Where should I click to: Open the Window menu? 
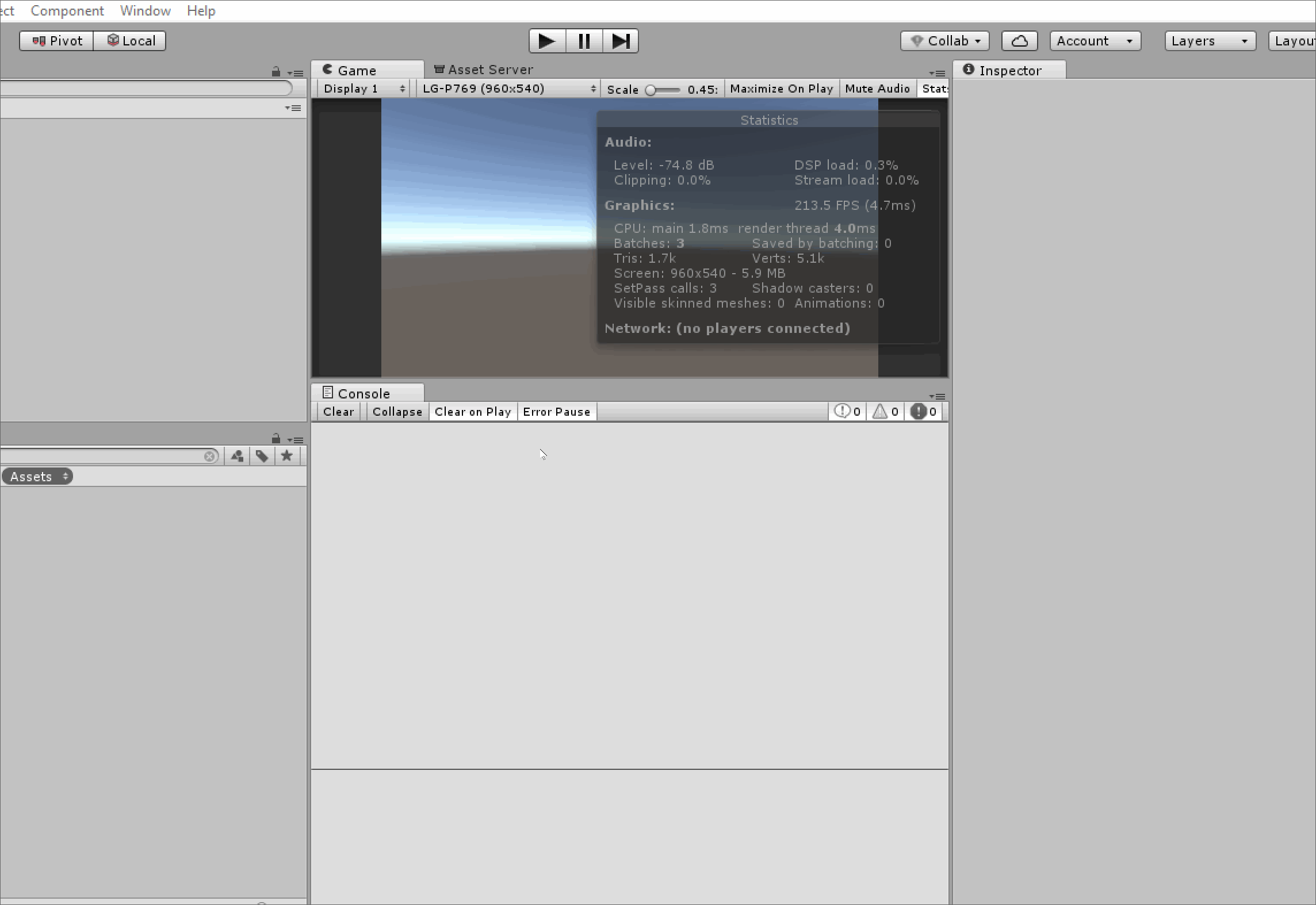(x=145, y=11)
